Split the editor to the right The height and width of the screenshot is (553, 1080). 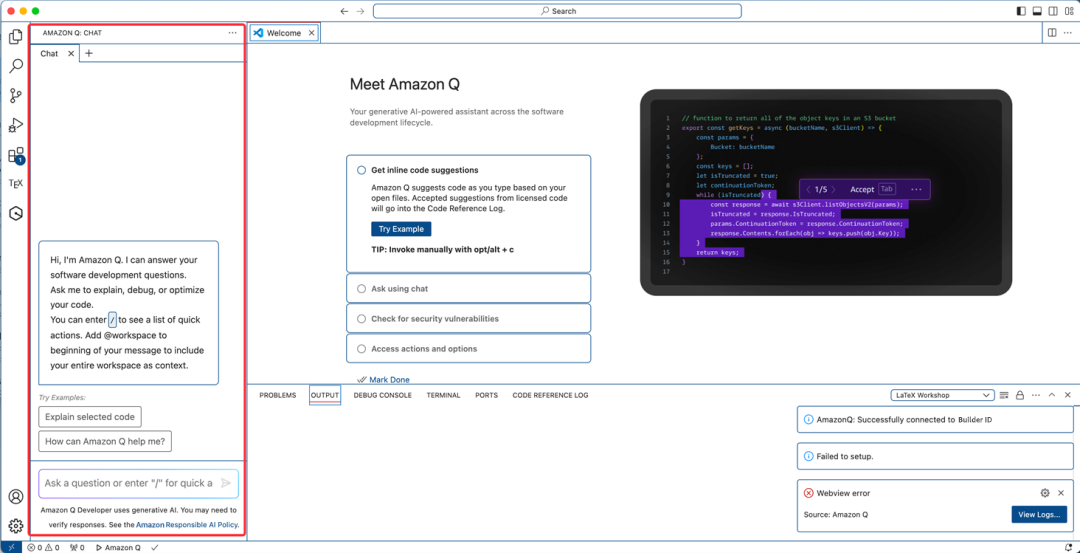tap(1052, 32)
